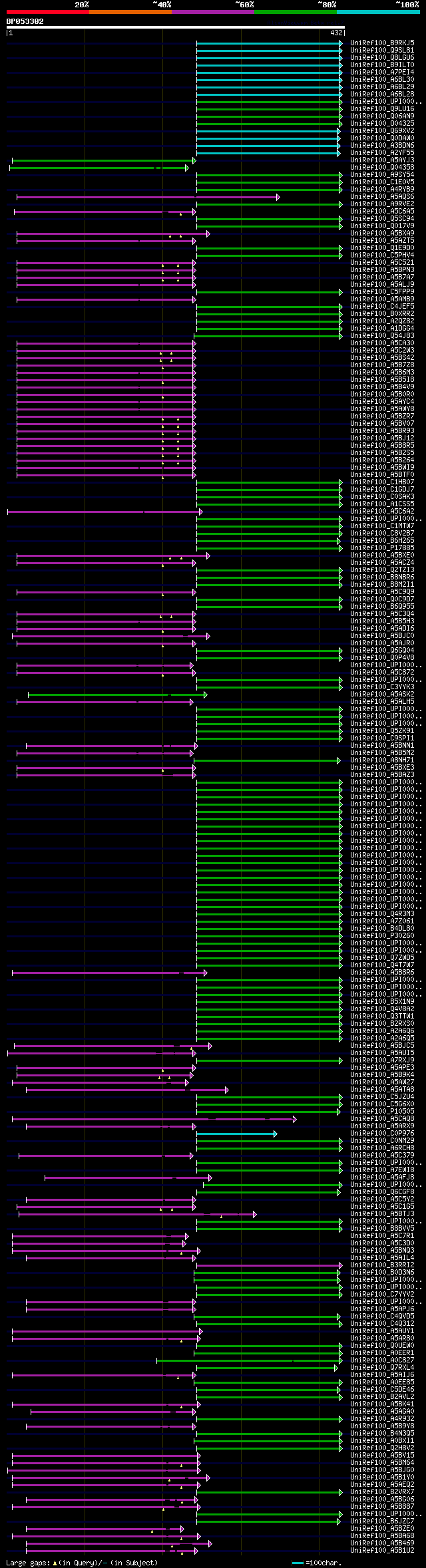Open the UniRef100_A7RXJ9 hit
This screenshot has height=1568, width=426.
pyautogui.click(x=382, y=1060)
